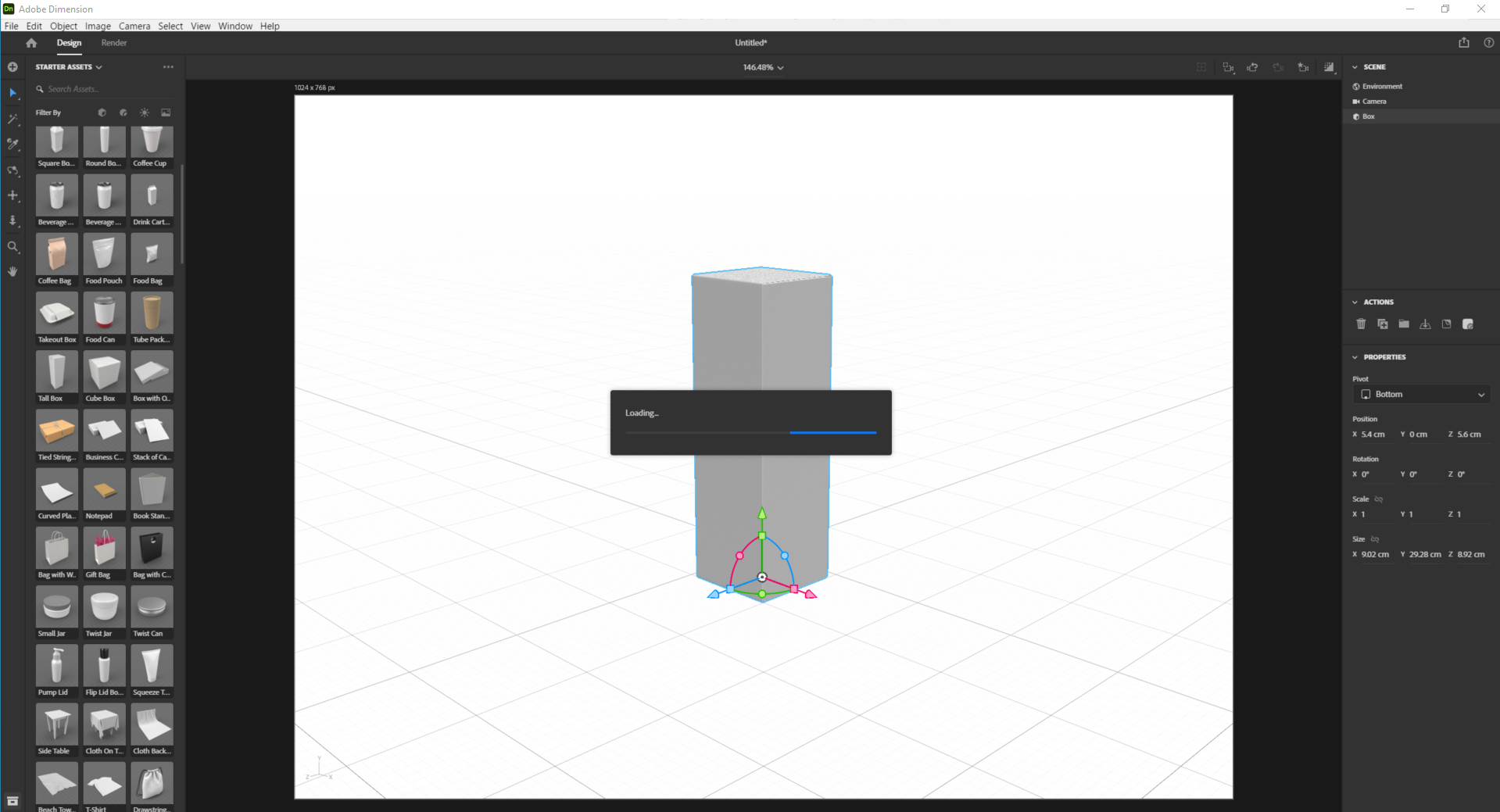Select the Zoom tool
This screenshot has width=1500, height=812.
tap(13, 247)
